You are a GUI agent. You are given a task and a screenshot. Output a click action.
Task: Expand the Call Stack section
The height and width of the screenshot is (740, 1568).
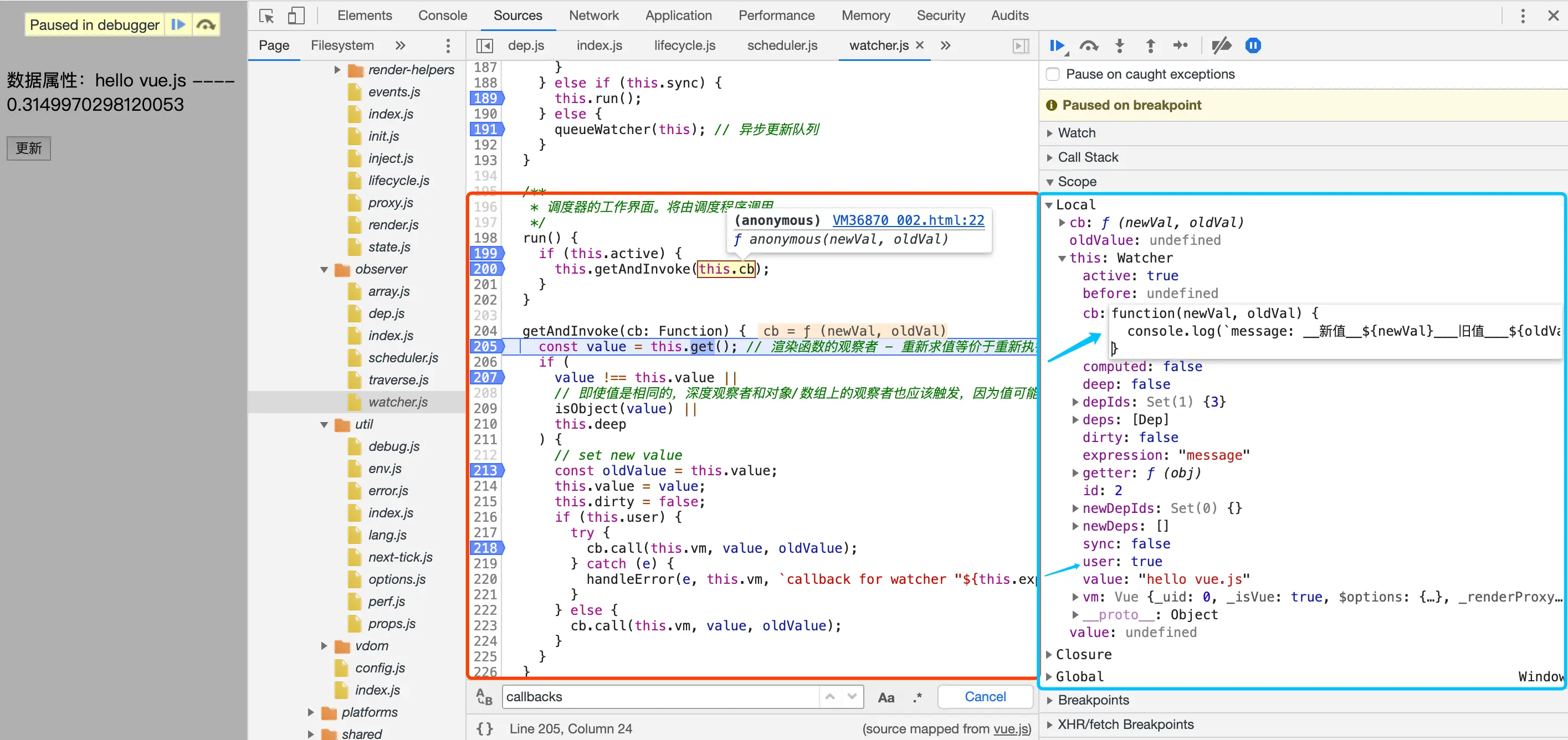1087,157
